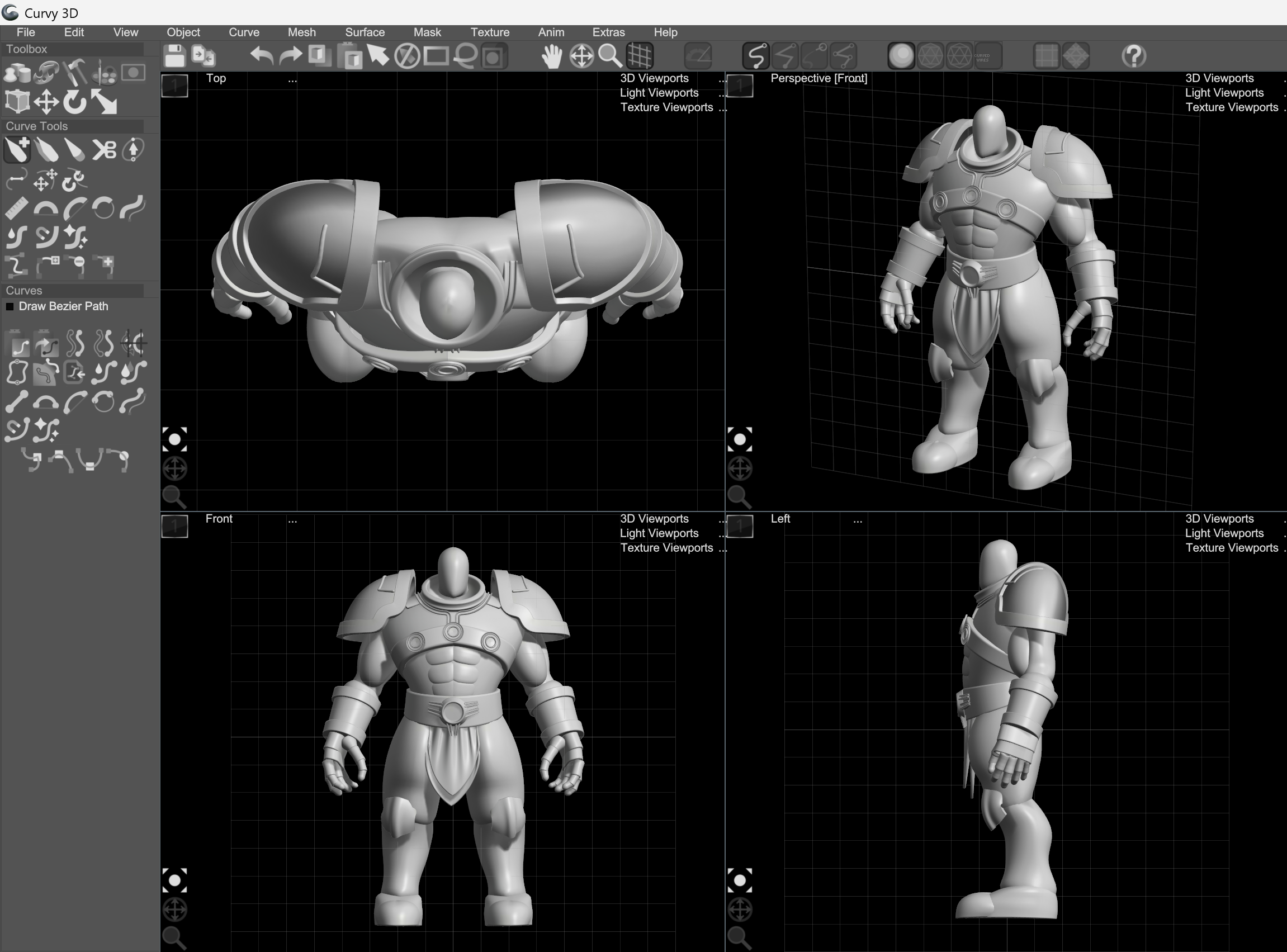Open the Curve menu
The height and width of the screenshot is (952, 1287).
pos(244,32)
